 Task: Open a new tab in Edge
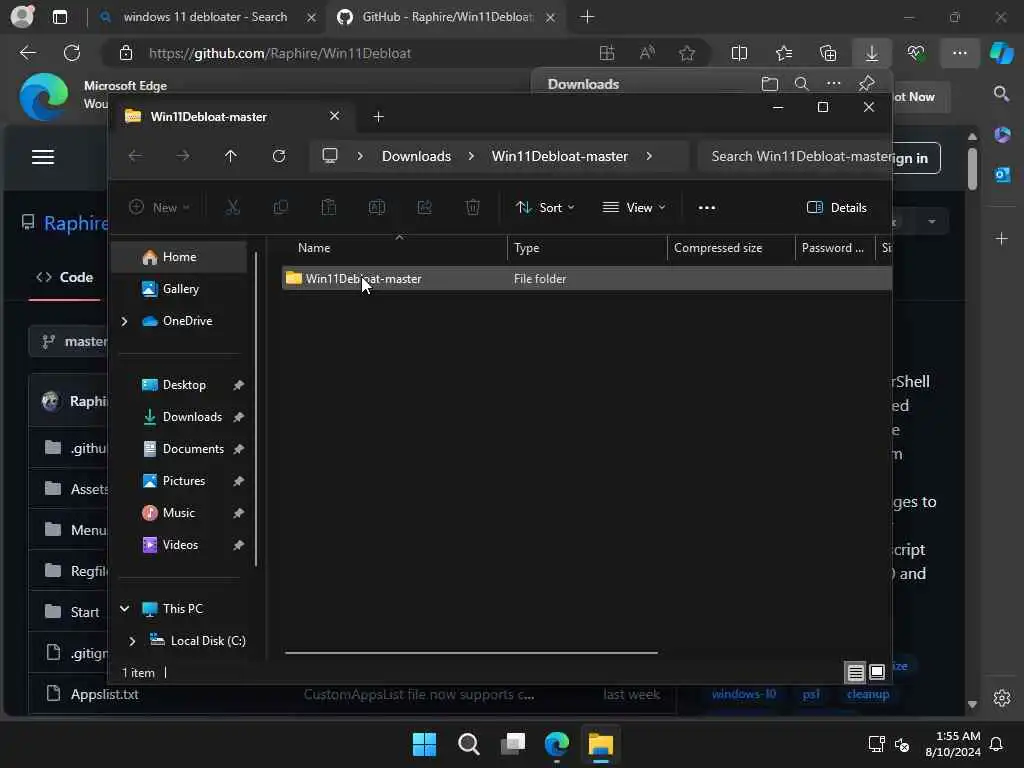[587, 17]
